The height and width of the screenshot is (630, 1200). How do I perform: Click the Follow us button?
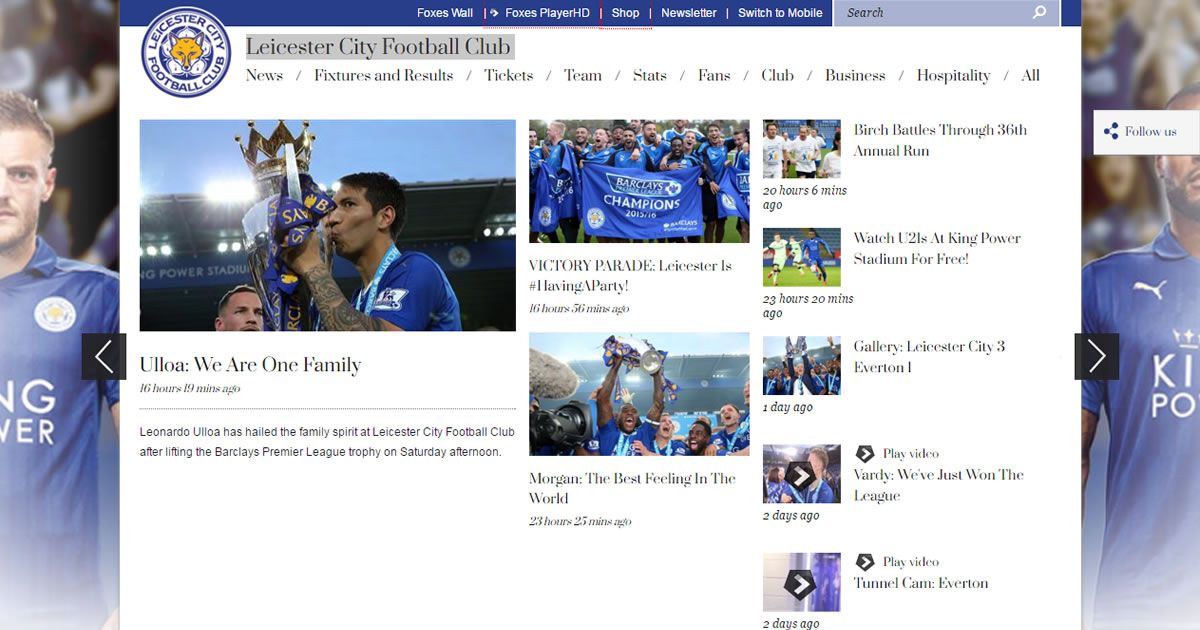pos(1146,132)
